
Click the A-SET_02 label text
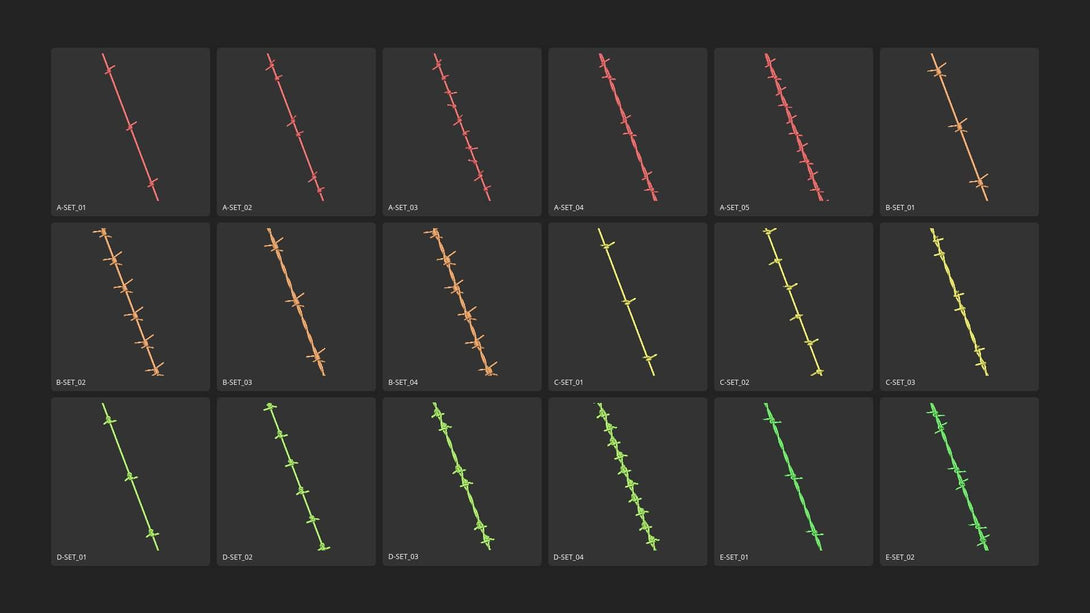(x=237, y=208)
